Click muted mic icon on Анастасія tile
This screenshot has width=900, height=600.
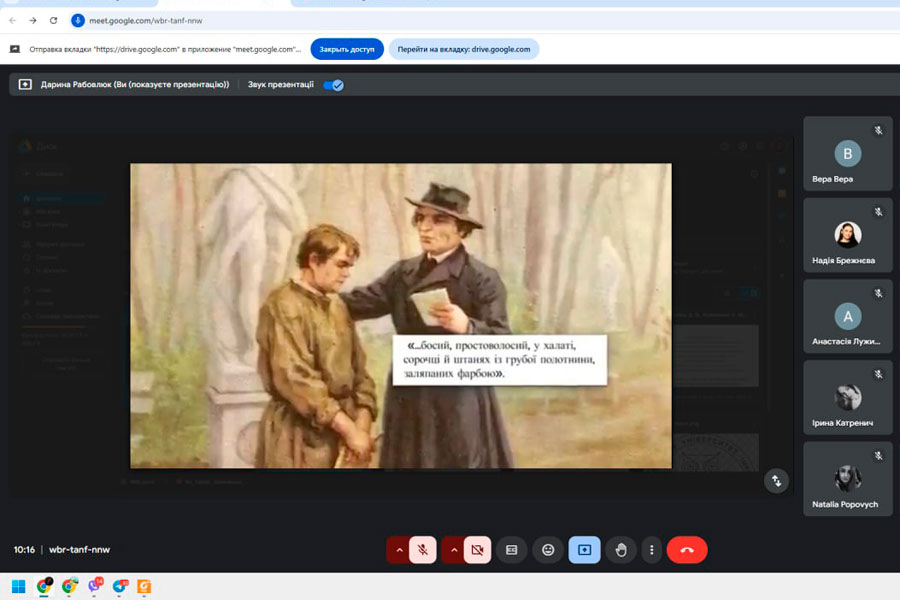[x=878, y=293]
